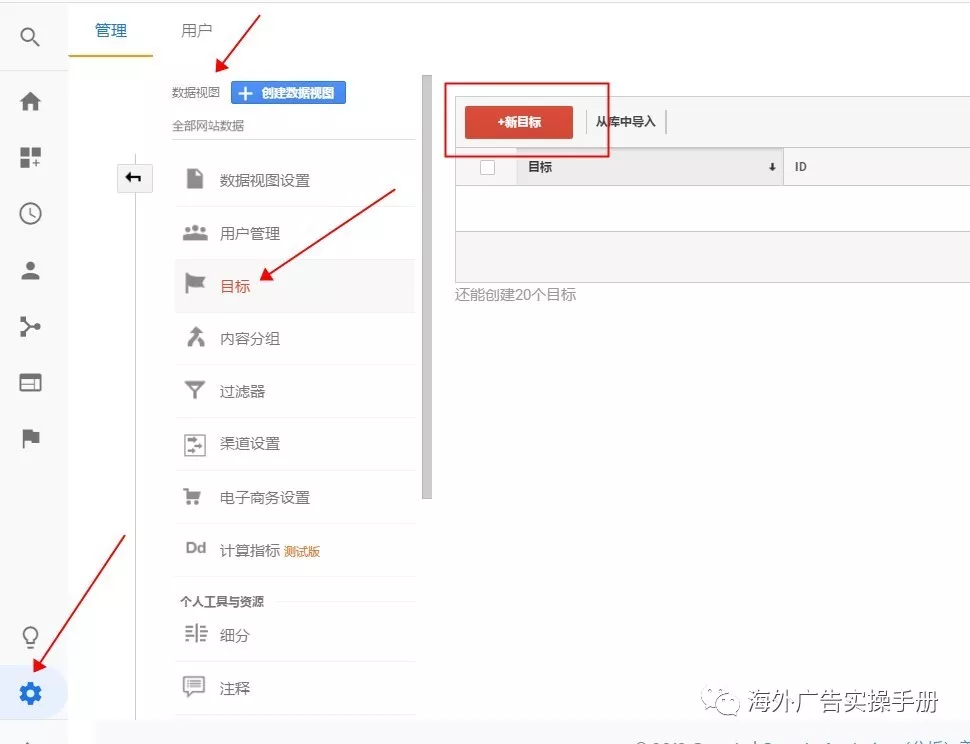Screen dimensions: 970x744
Task: Sort by the 目标 column arrow
Action: click(x=772, y=168)
